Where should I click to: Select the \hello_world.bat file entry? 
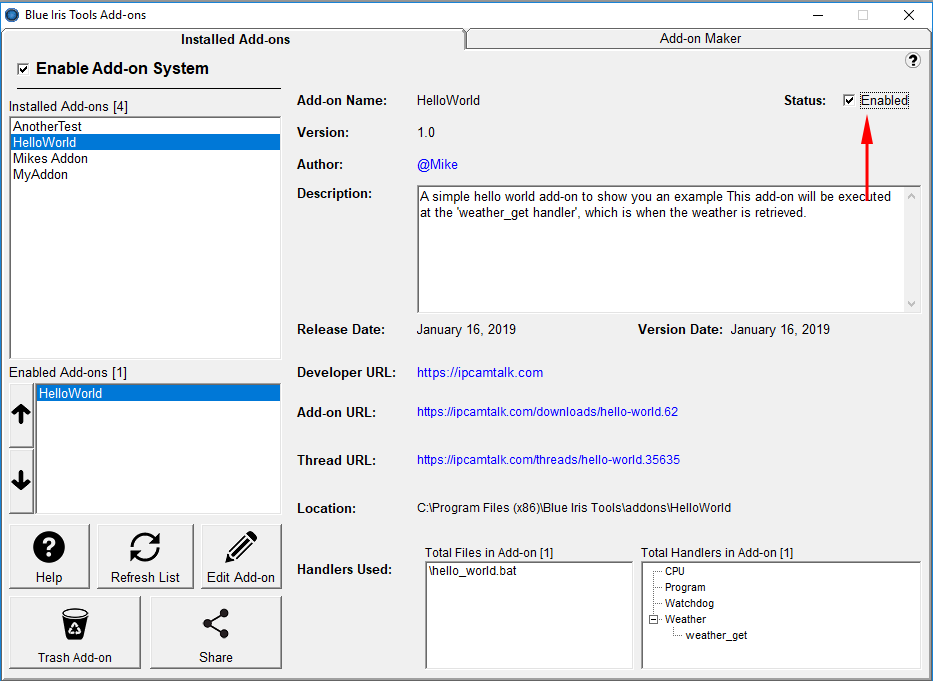(x=472, y=571)
